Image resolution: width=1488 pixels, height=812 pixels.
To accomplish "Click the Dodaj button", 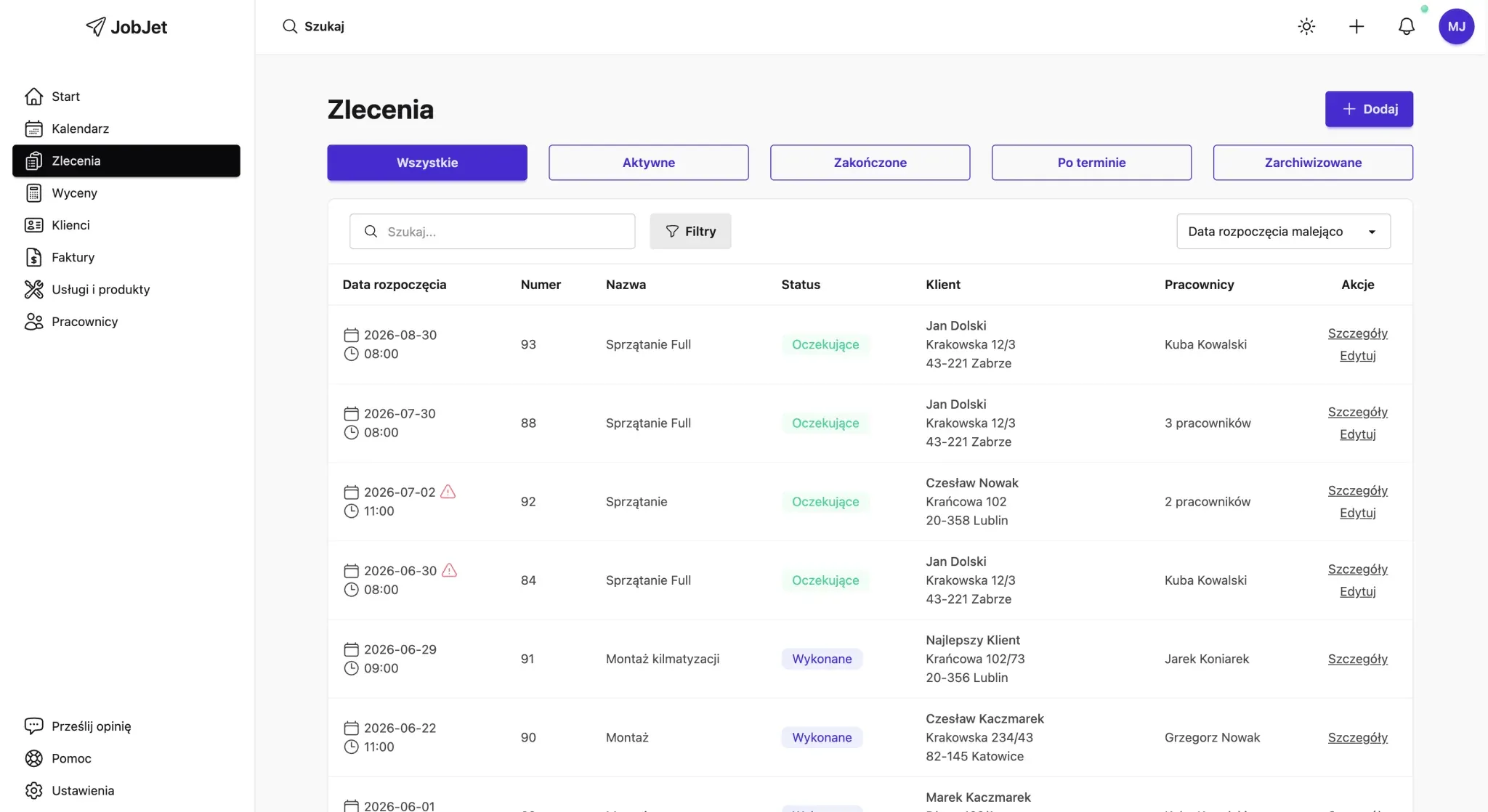I will coord(1369,109).
